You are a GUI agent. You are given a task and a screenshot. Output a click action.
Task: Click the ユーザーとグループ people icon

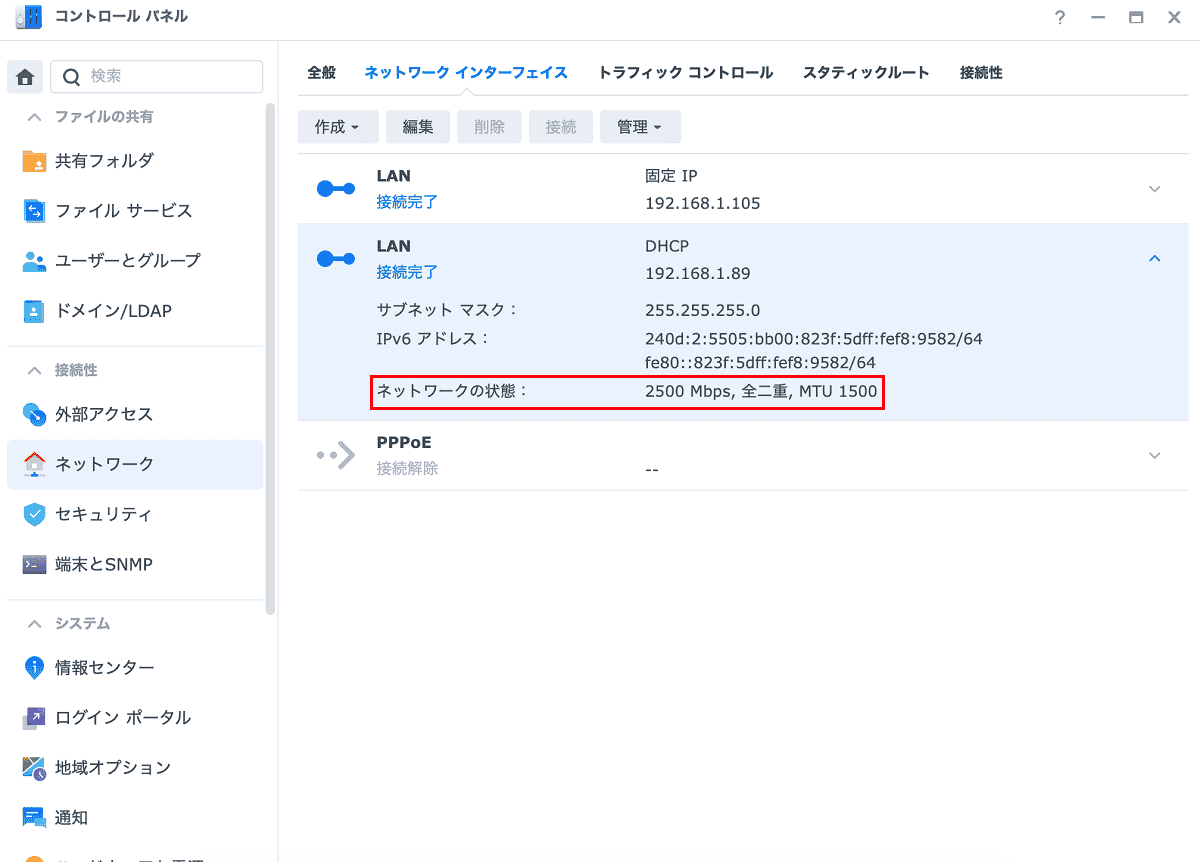click(34, 261)
